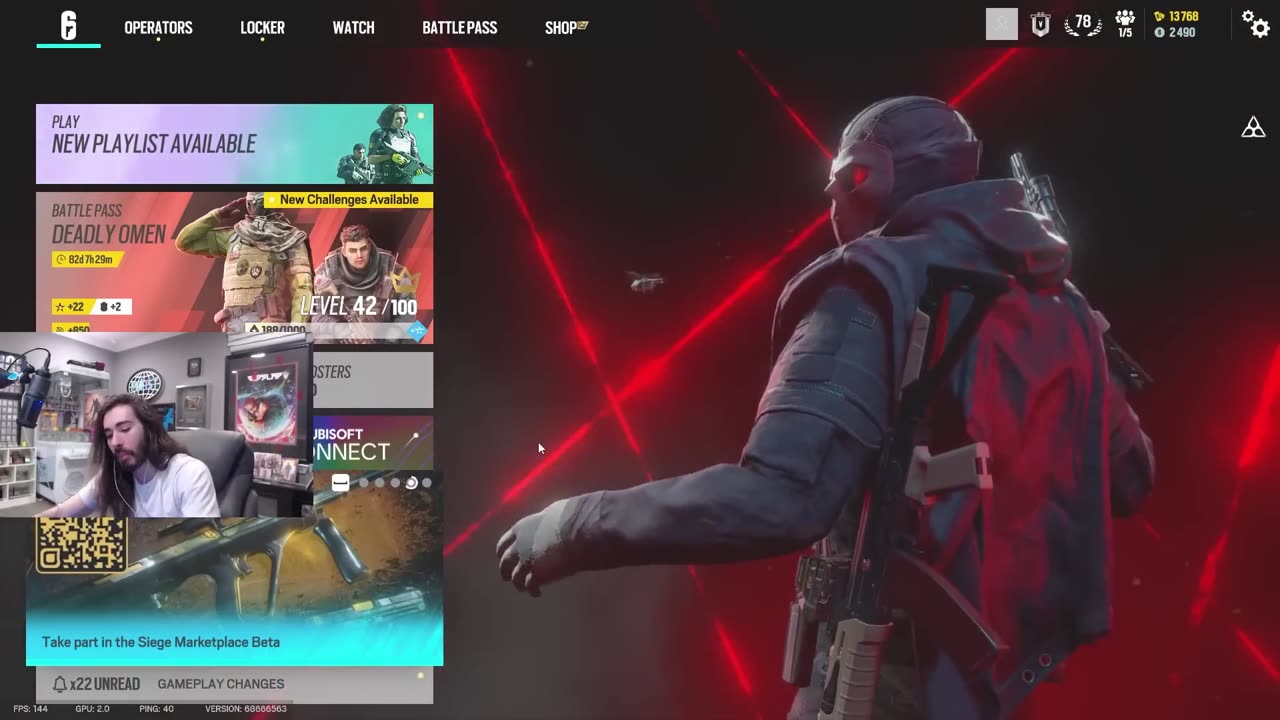The width and height of the screenshot is (1280, 720).
Task: Click the GPU: 2.0 readout
Action: [92, 709]
